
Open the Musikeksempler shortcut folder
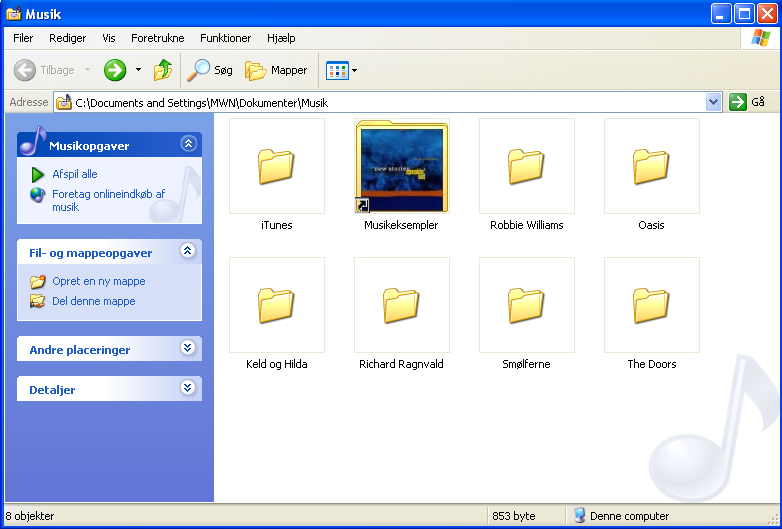point(401,167)
